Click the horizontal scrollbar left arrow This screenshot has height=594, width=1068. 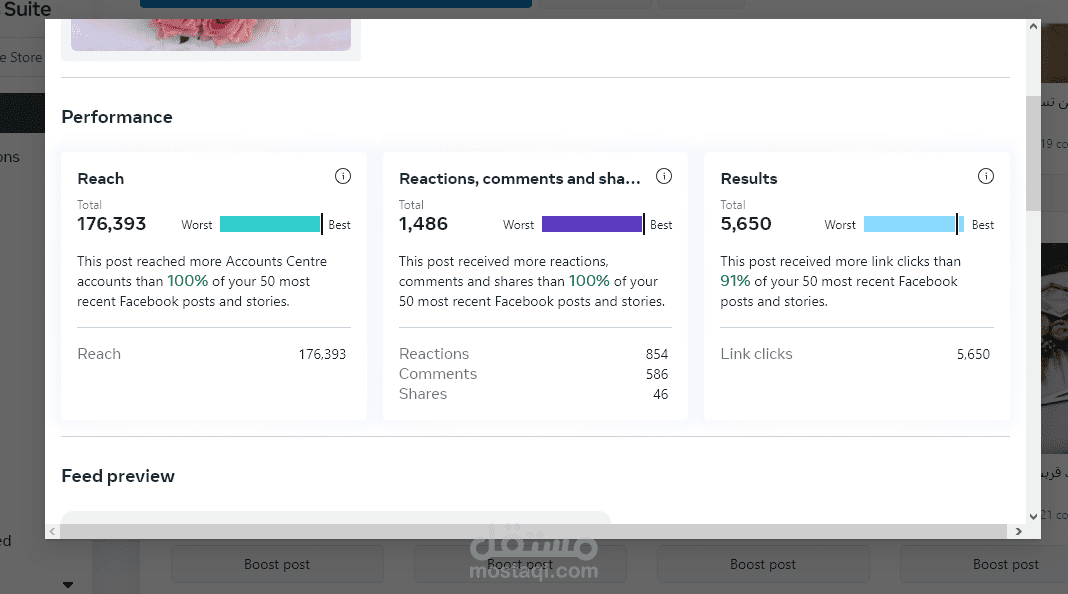53,531
